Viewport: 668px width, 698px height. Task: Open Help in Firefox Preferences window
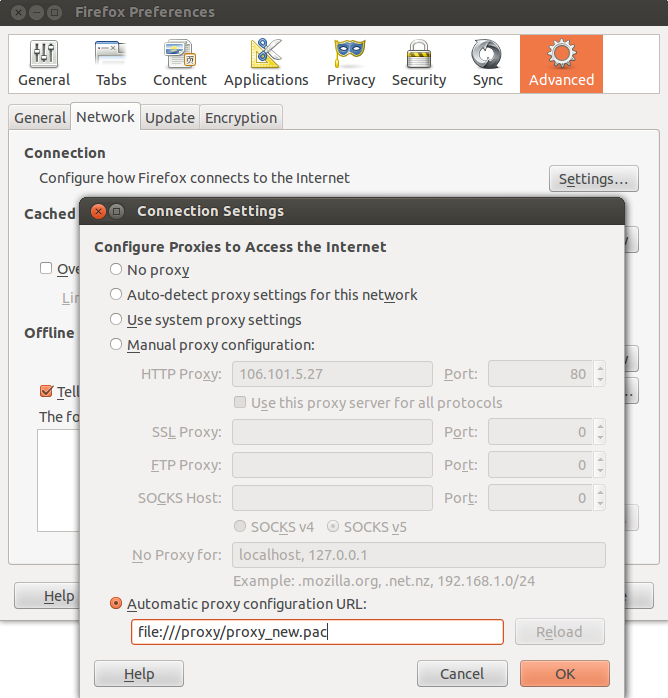point(48,596)
